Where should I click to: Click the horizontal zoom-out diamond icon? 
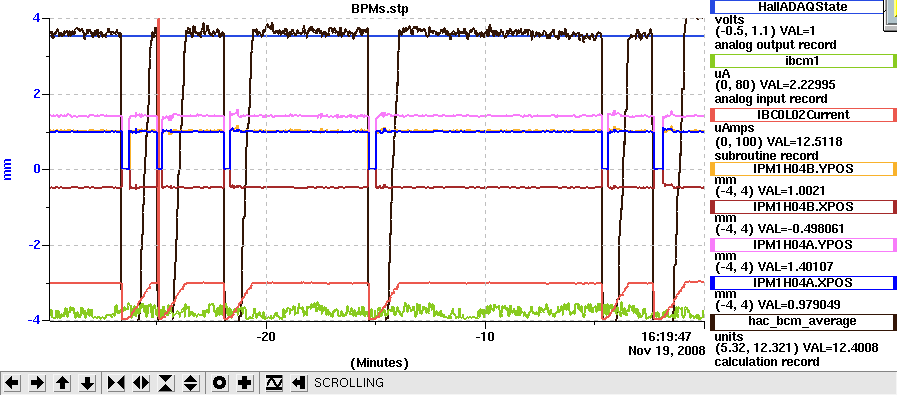140,383
